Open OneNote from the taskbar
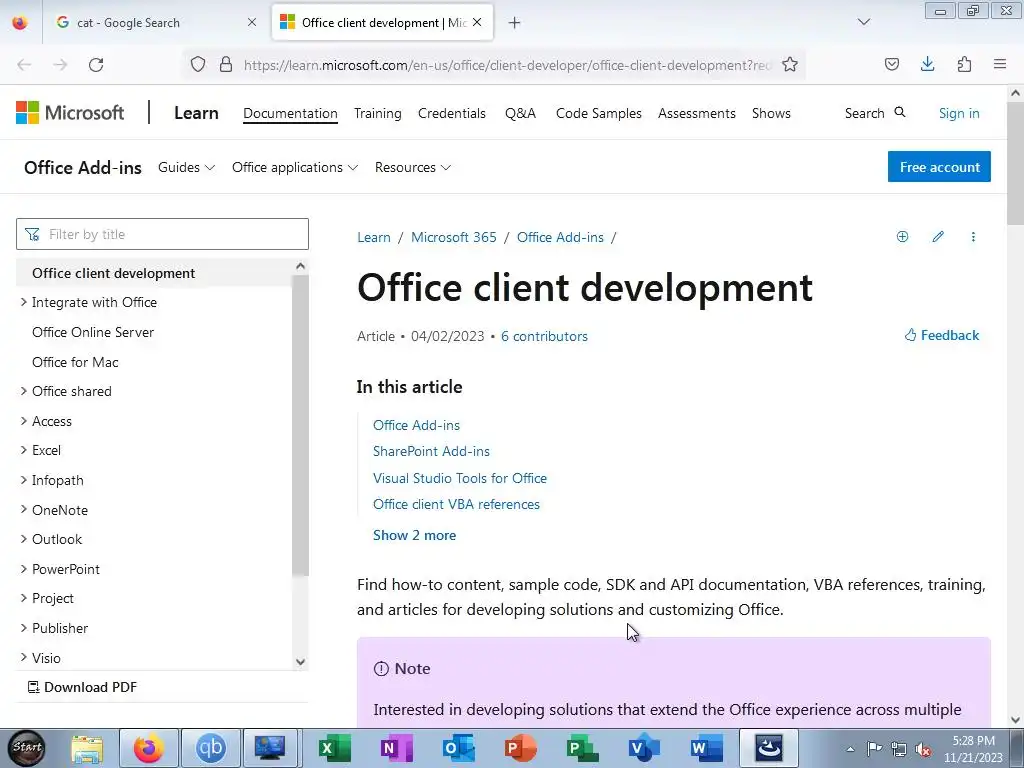 click(x=396, y=748)
